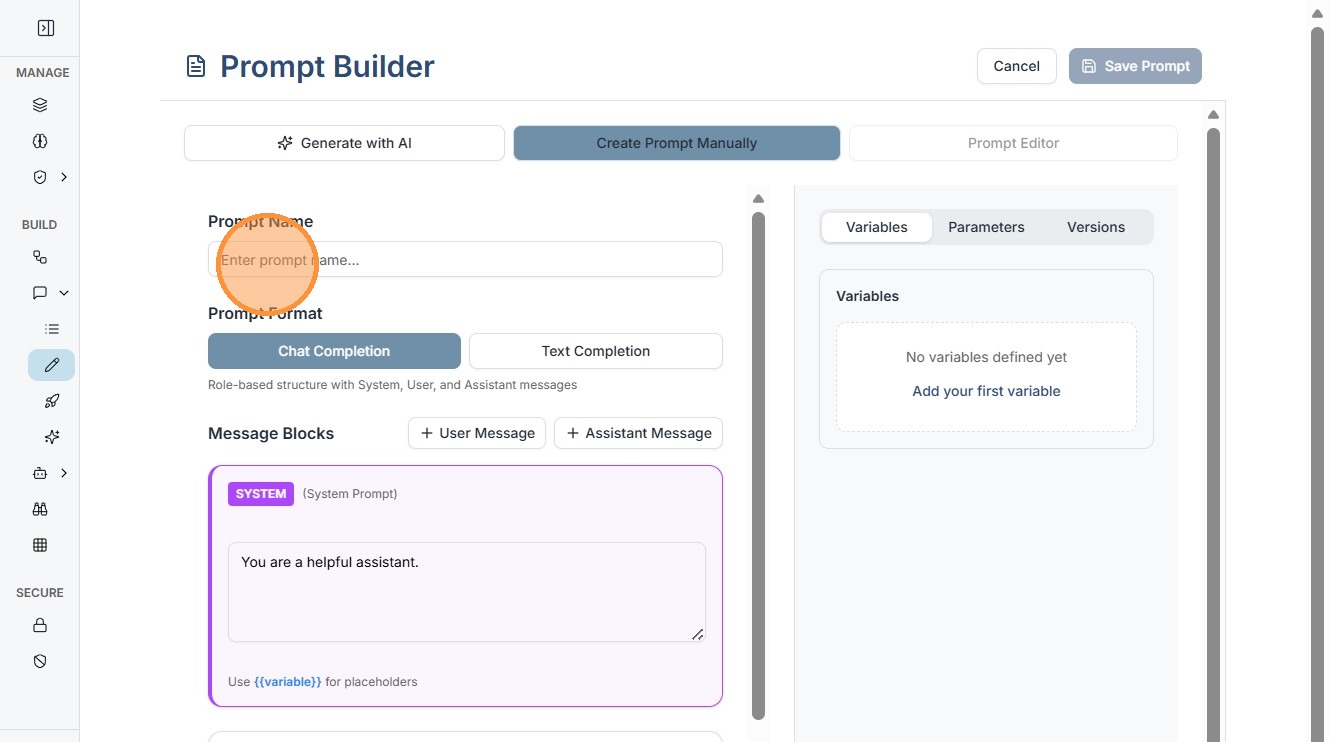Expand the sidebar panel toggle icon
This screenshot has width=1329, height=742.
point(45,28)
